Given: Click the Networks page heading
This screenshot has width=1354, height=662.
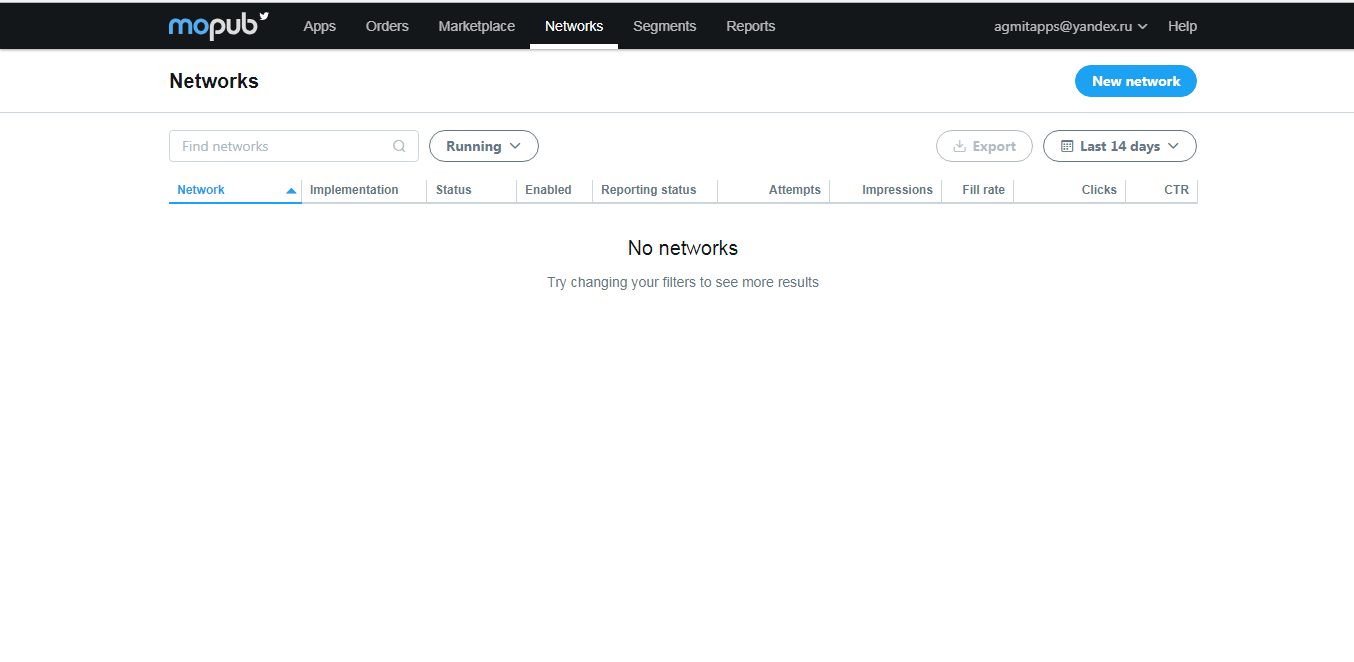Looking at the screenshot, I should [x=214, y=81].
